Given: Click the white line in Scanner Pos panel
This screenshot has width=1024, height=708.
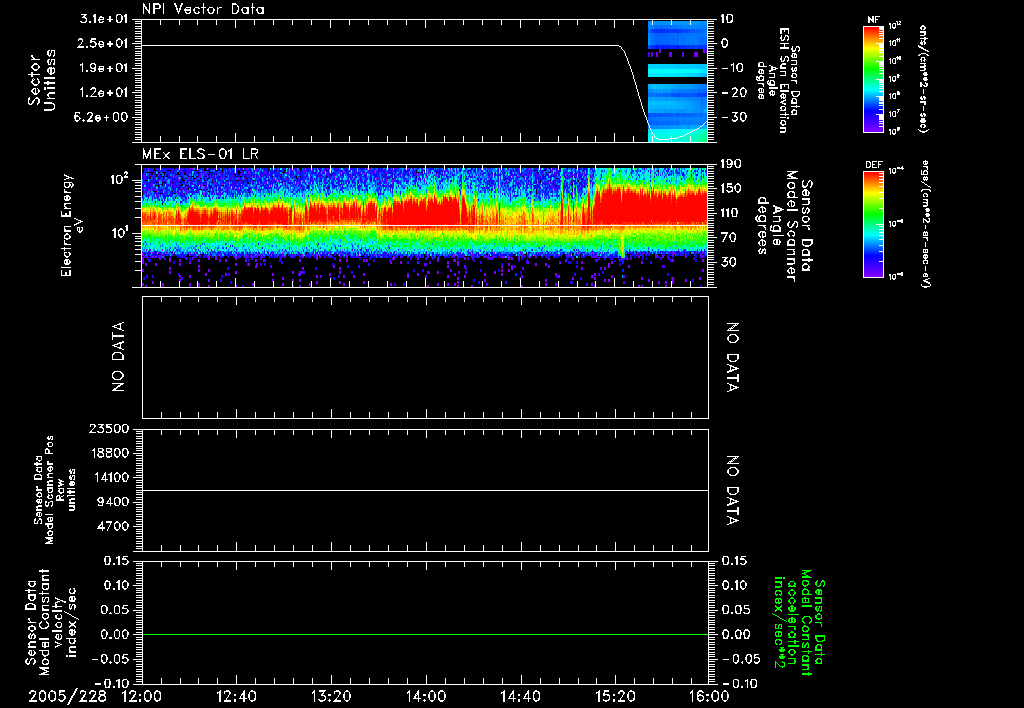Looking at the screenshot, I should click(425, 491).
